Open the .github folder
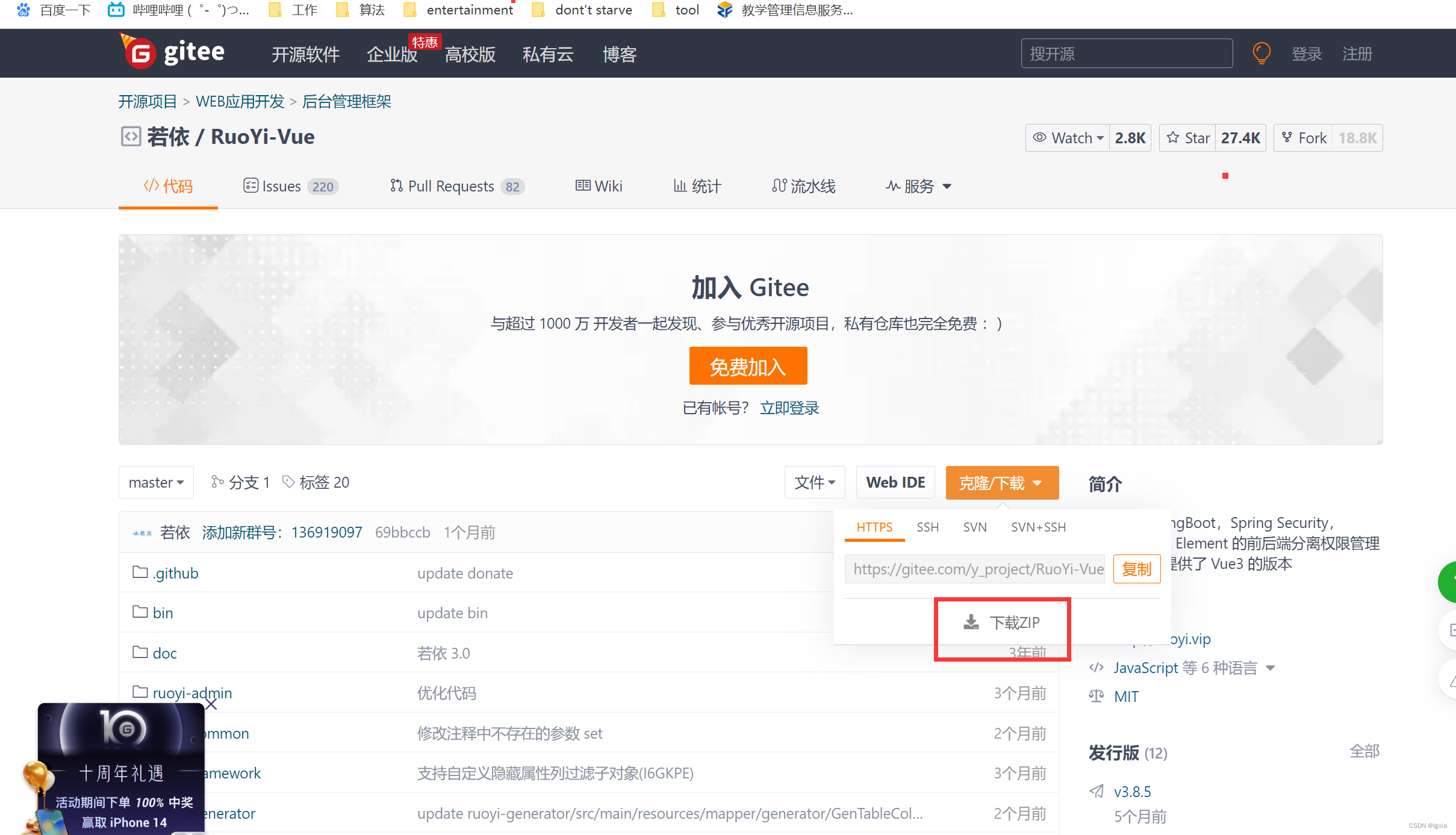 [x=175, y=573]
